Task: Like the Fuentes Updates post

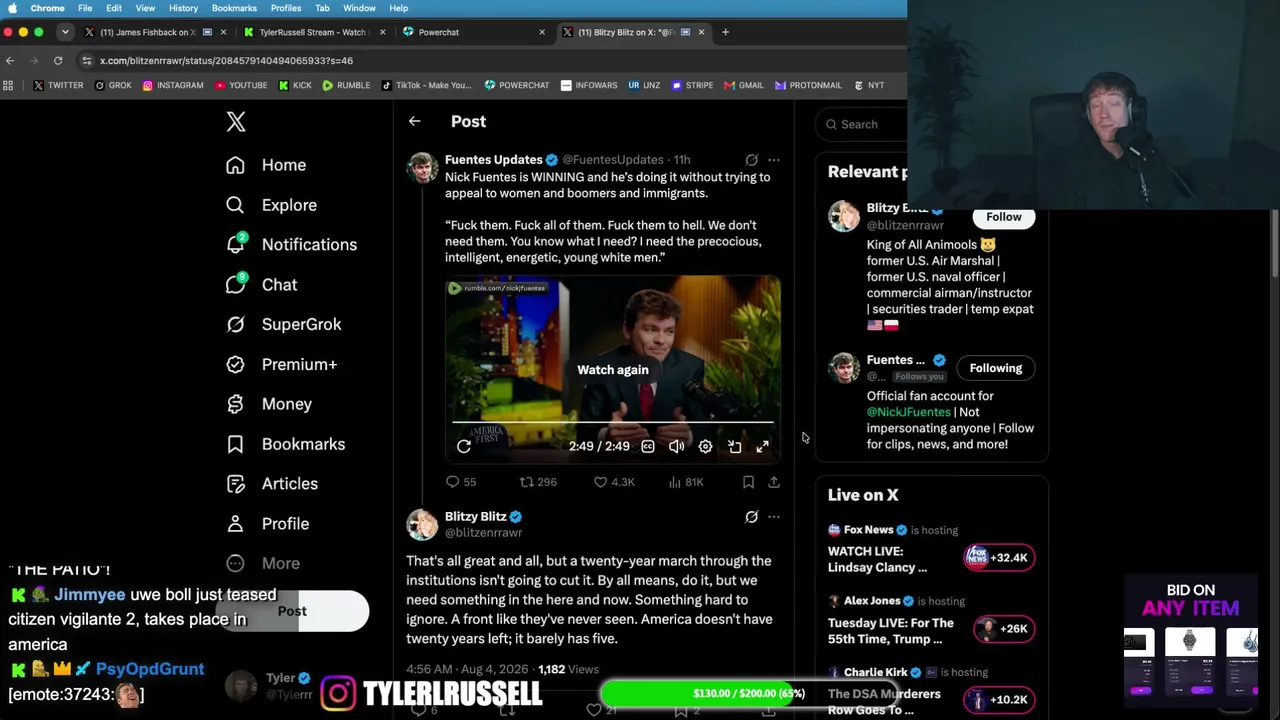Action: coord(614,482)
